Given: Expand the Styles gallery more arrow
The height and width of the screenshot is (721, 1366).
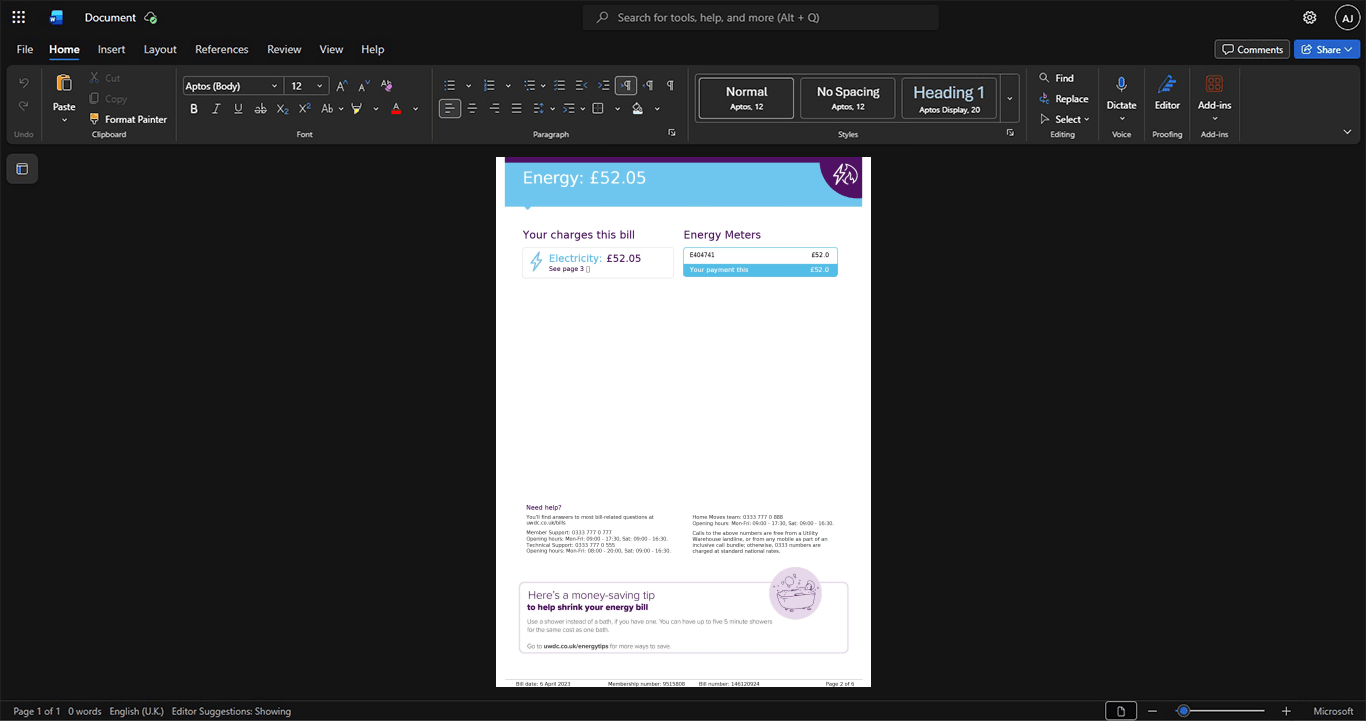Looking at the screenshot, I should pos(1010,98).
